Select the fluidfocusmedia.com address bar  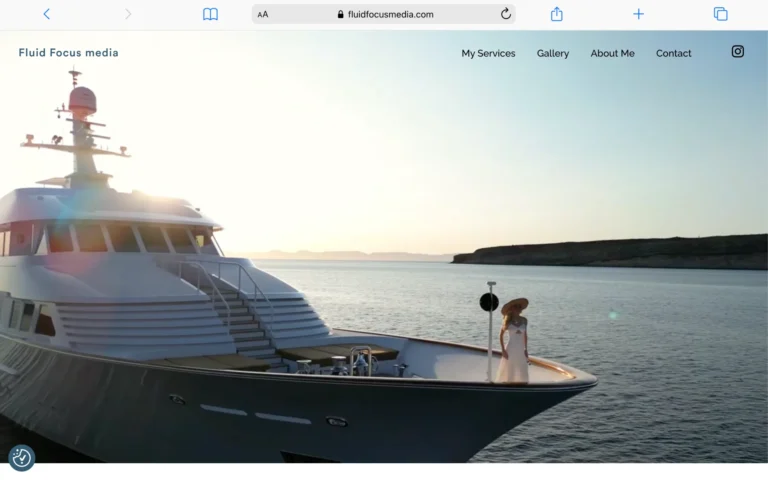[384, 14]
